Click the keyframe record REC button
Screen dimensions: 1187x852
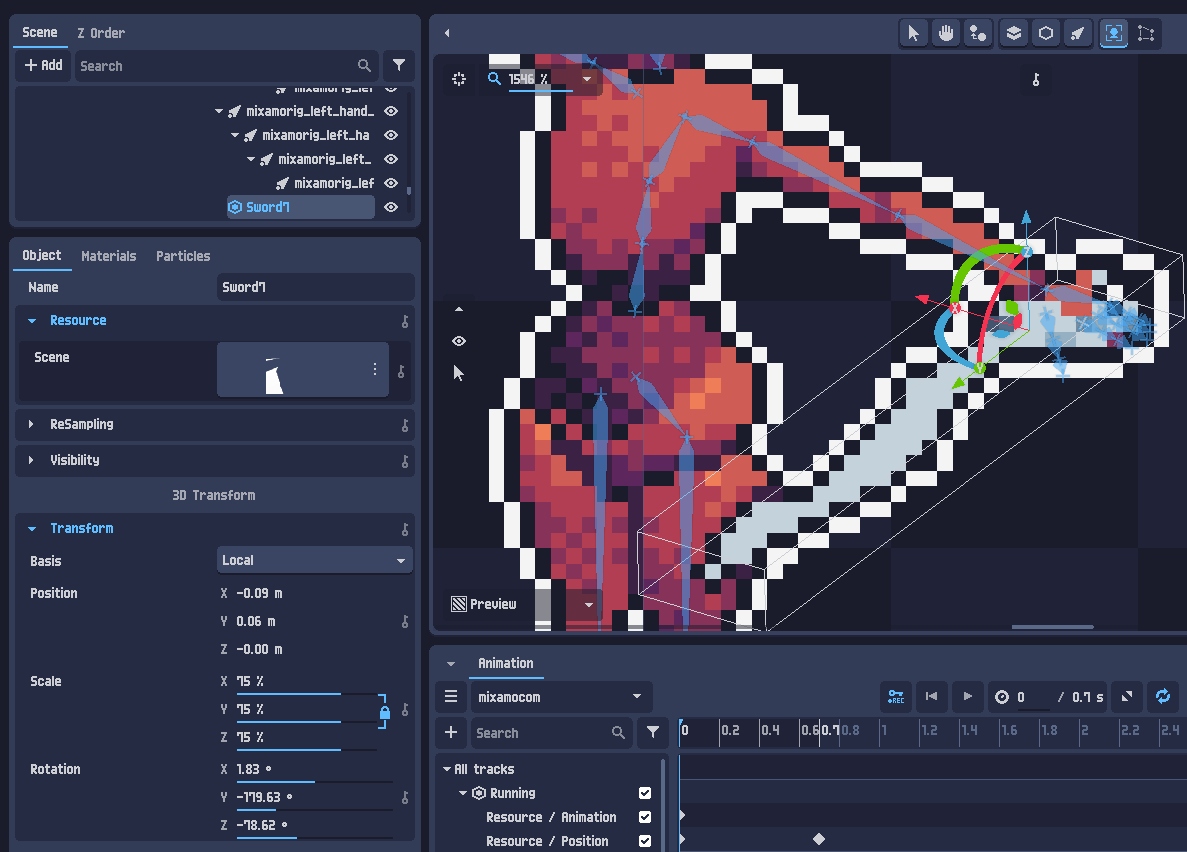point(896,697)
